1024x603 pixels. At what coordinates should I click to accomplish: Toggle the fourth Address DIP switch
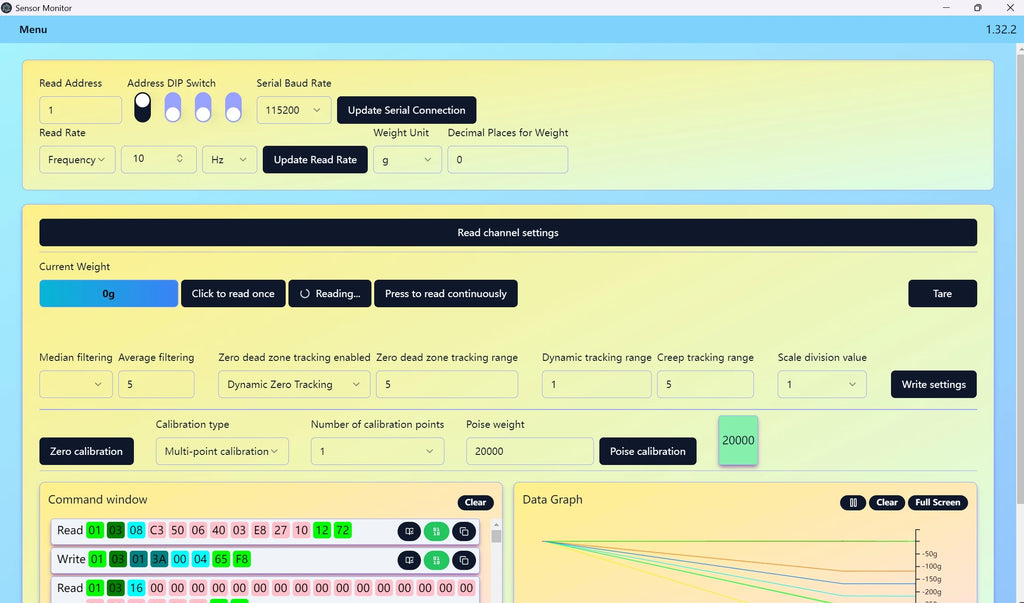[x=233, y=107]
